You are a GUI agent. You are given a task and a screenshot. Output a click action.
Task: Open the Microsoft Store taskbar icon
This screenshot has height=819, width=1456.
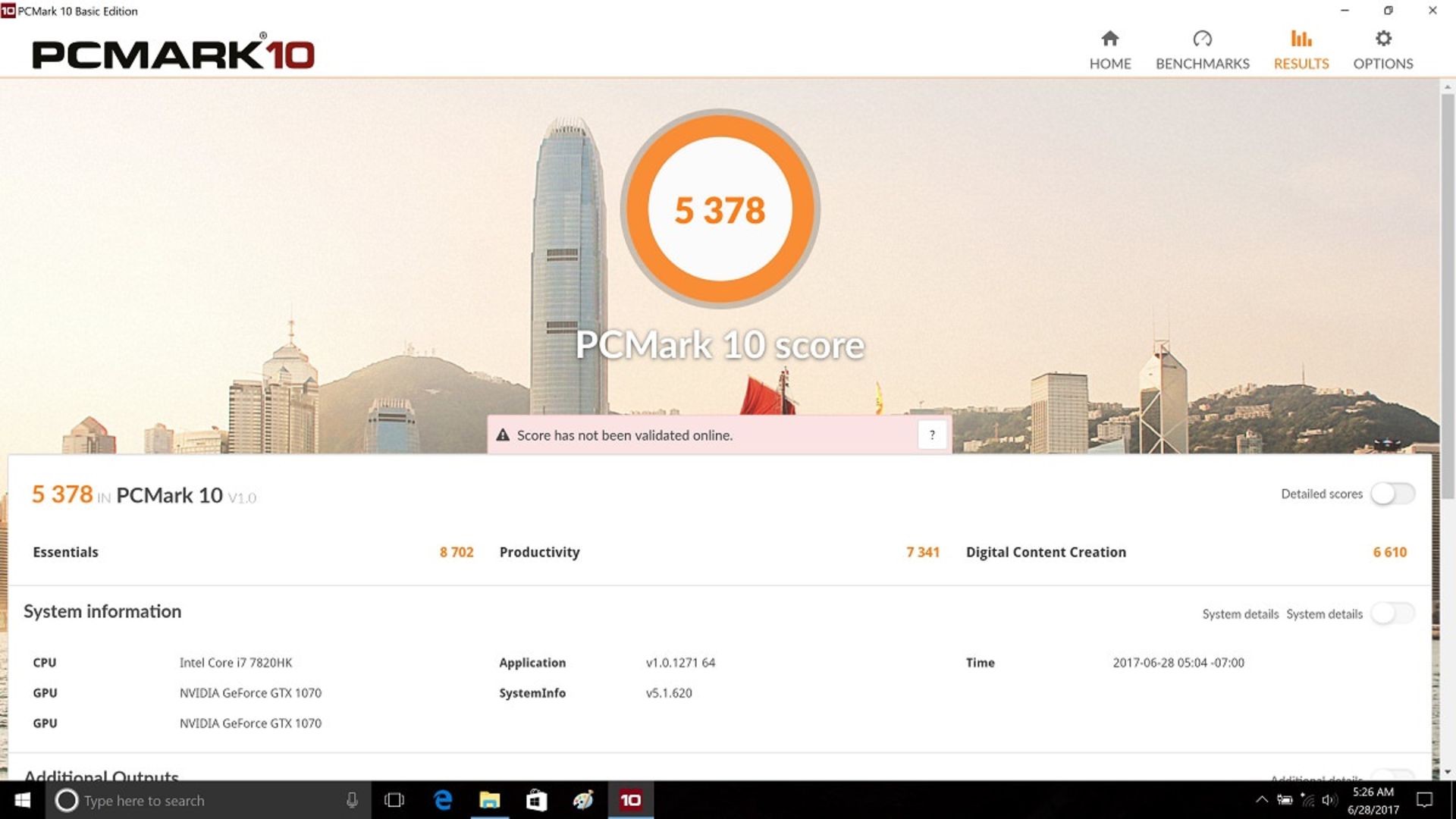[x=537, y=800]
